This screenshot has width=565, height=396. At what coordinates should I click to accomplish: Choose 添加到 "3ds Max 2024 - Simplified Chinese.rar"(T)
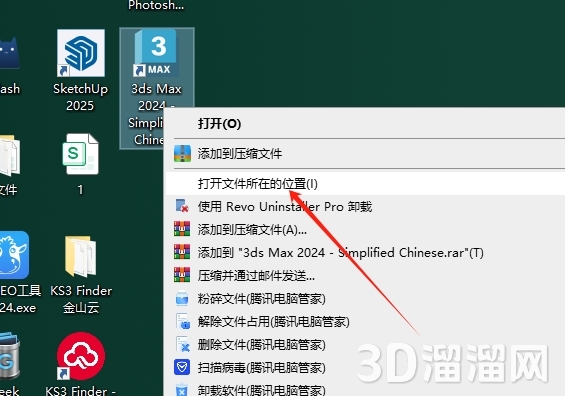click(364, 253)
